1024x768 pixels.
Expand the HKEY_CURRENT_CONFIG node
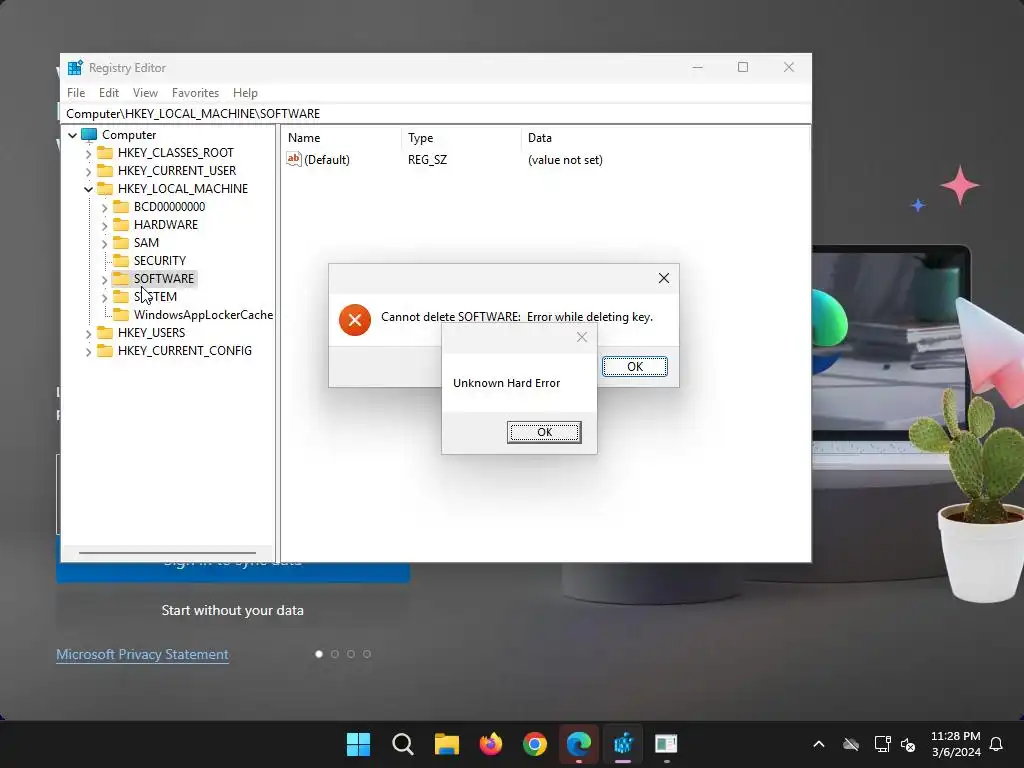pyautogui.click(x=89, y=351)
